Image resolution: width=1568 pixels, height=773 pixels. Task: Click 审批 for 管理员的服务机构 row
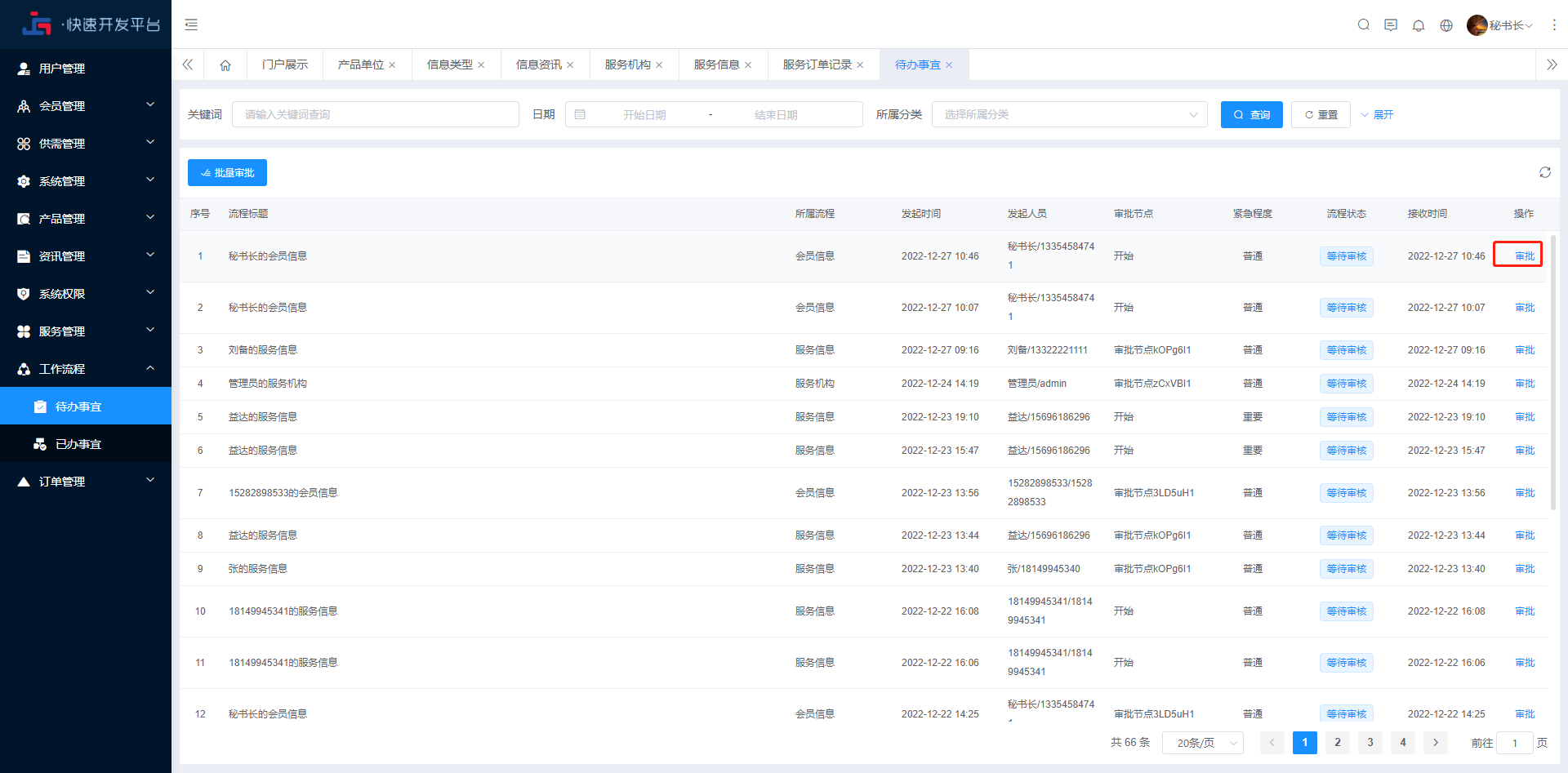coord(1525,384)
